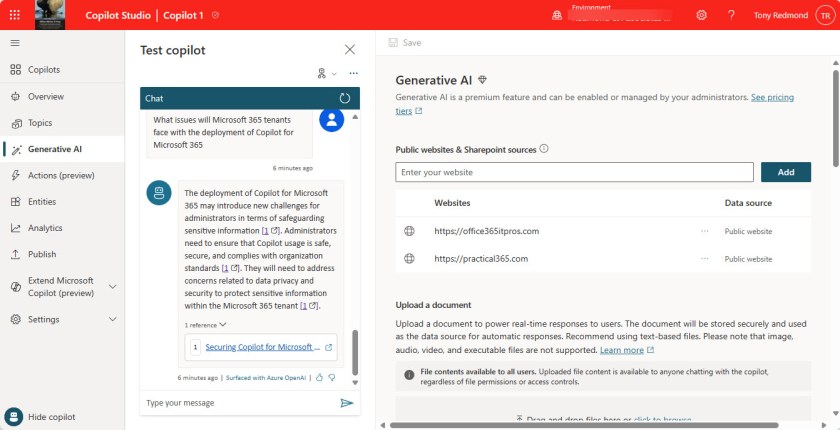
Task: Thumbs down the copilot response
Action: point(332,378)
